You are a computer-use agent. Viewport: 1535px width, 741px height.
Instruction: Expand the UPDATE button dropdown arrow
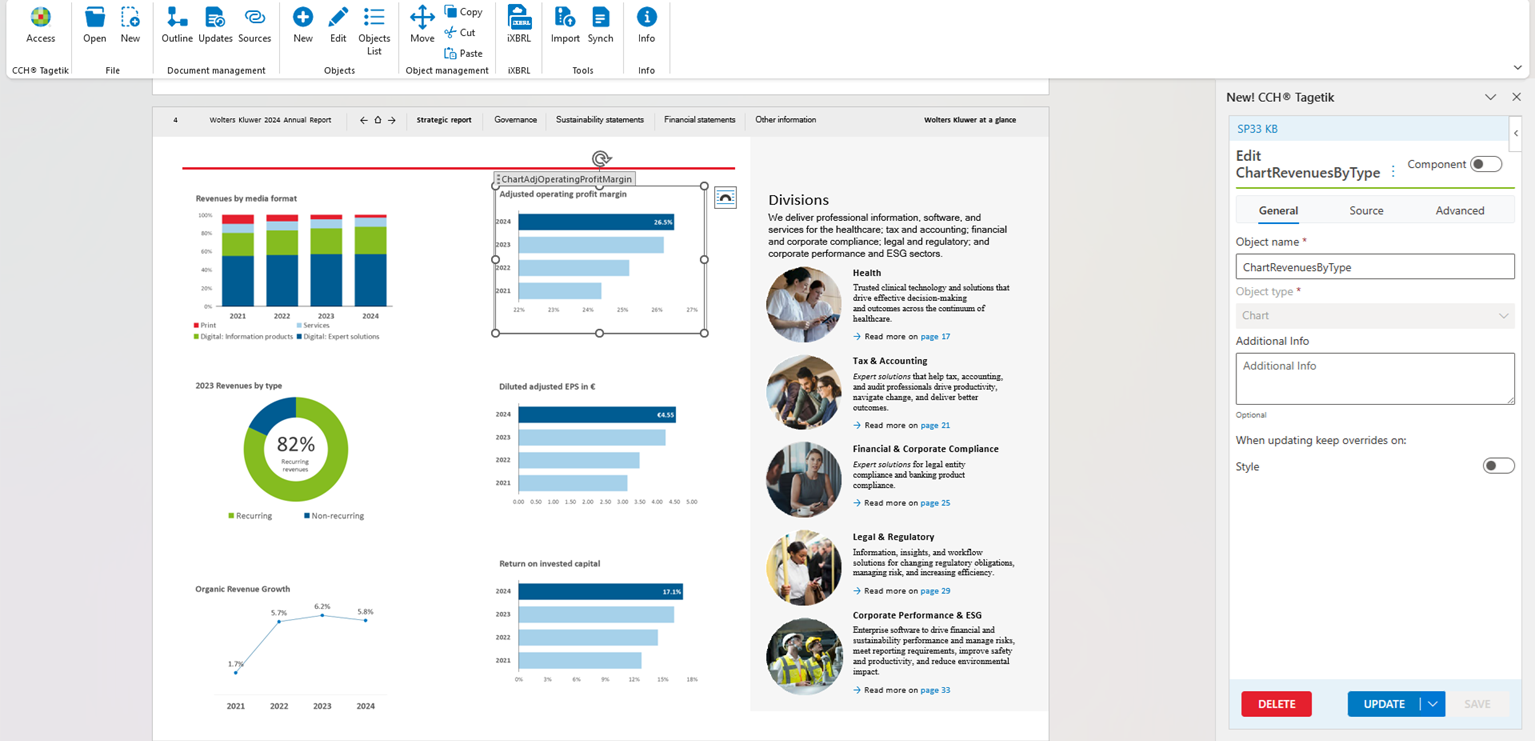pyautogui.click(x=1433, y=704)
